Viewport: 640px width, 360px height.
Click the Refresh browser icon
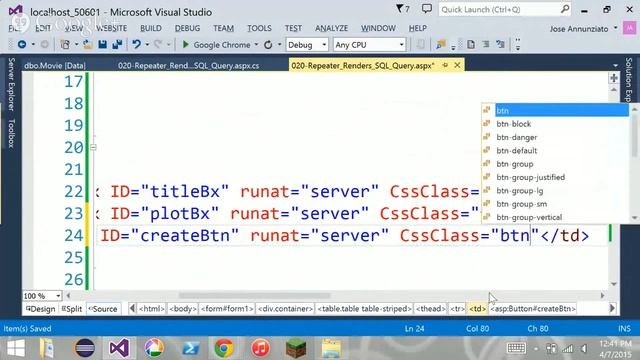coord(268,44)
